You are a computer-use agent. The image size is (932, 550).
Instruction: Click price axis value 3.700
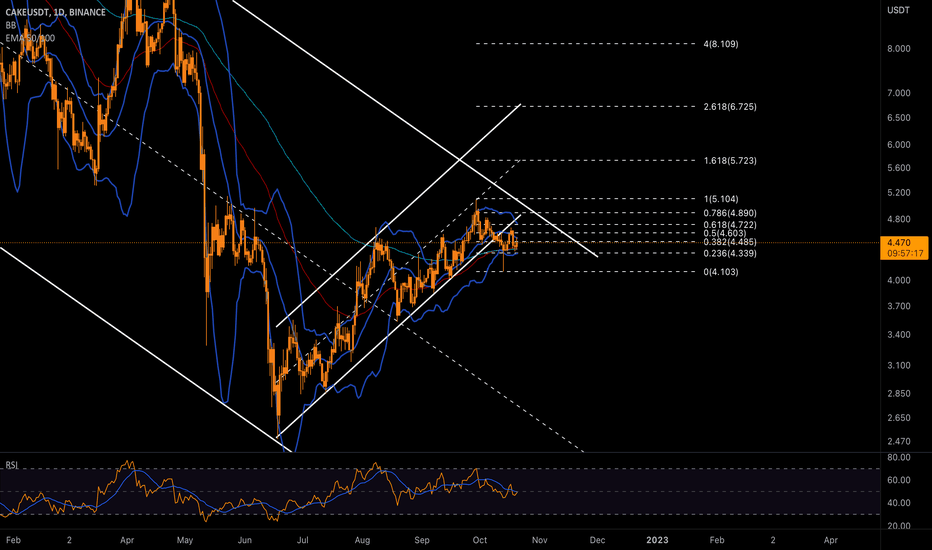[899, 306]
